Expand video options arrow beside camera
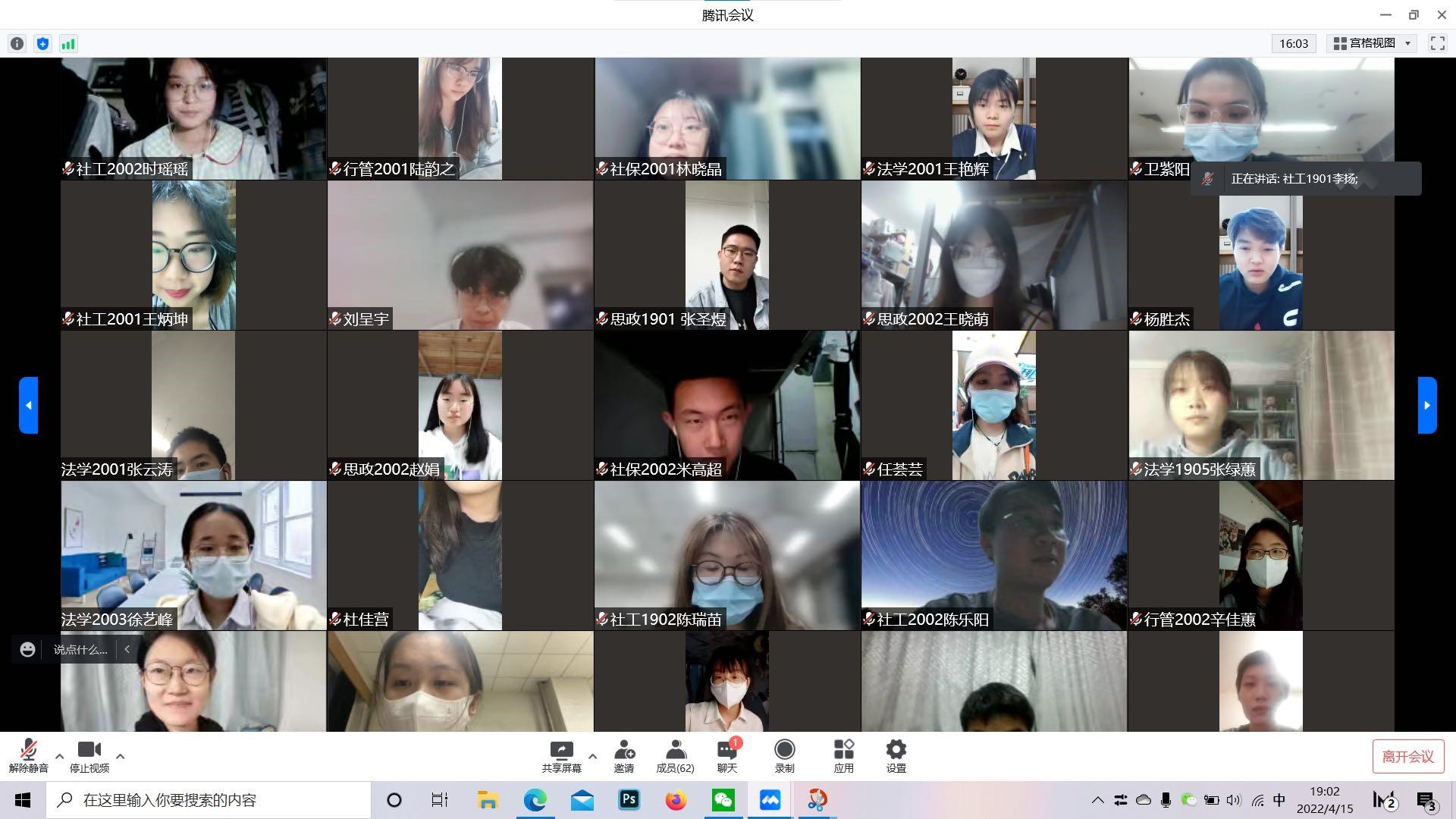The height and width of the screenshot is (819, 1456). (120, 756)
